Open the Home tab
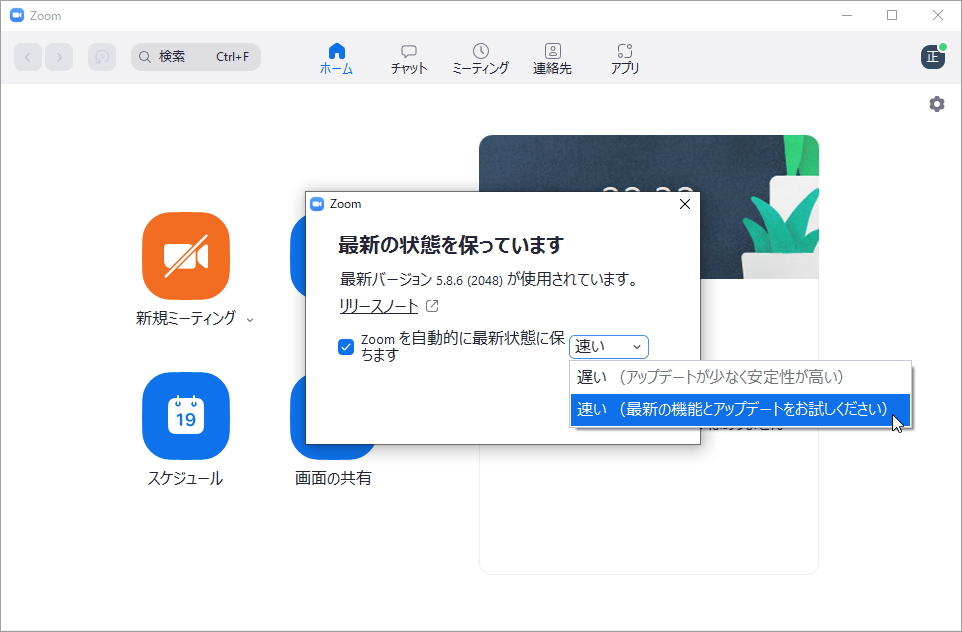Image resolution: width=962 pixels, height=632 pixels. (x=336, y=59)
